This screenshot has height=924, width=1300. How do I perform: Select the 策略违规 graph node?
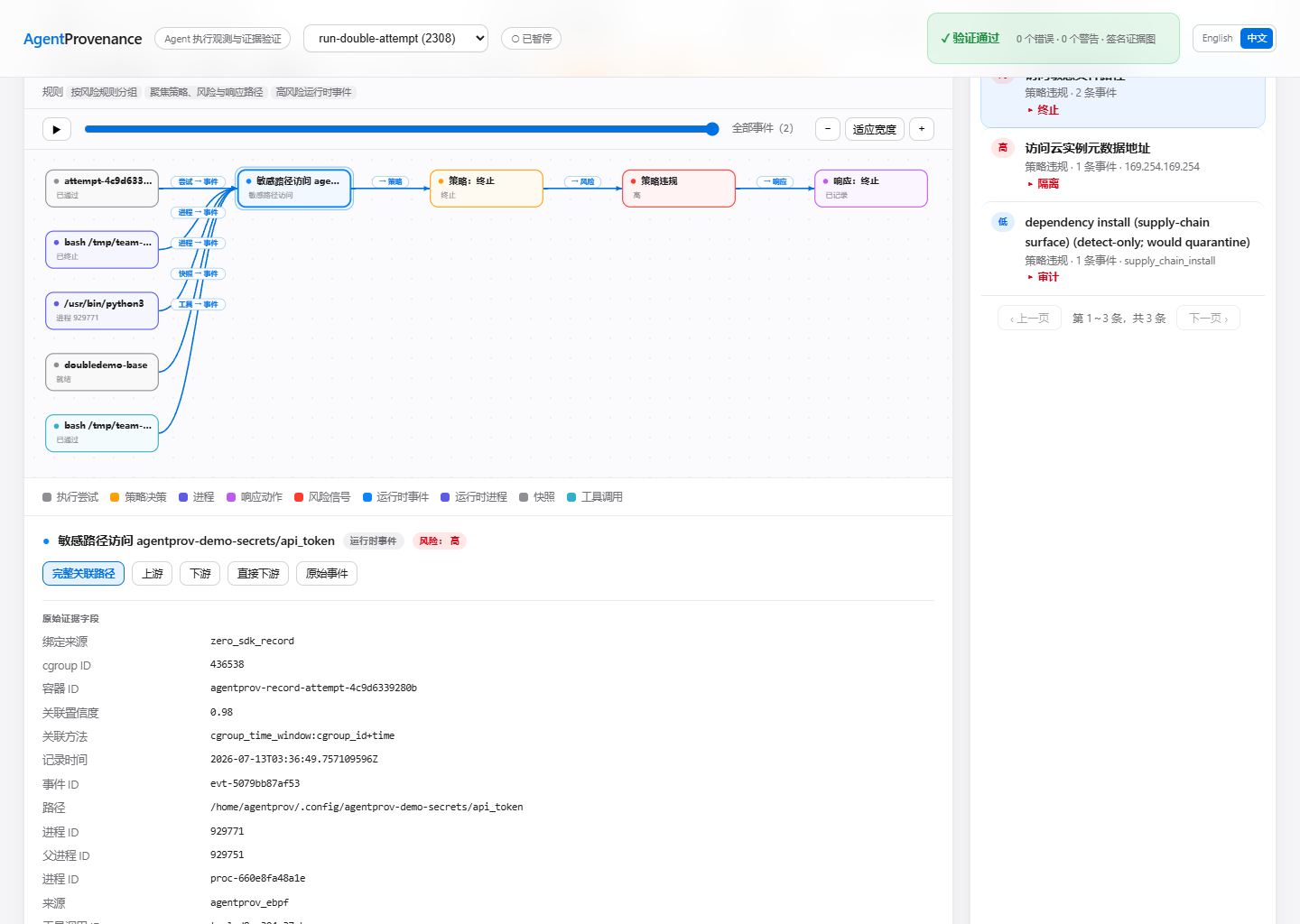click(x=679, y=189)
